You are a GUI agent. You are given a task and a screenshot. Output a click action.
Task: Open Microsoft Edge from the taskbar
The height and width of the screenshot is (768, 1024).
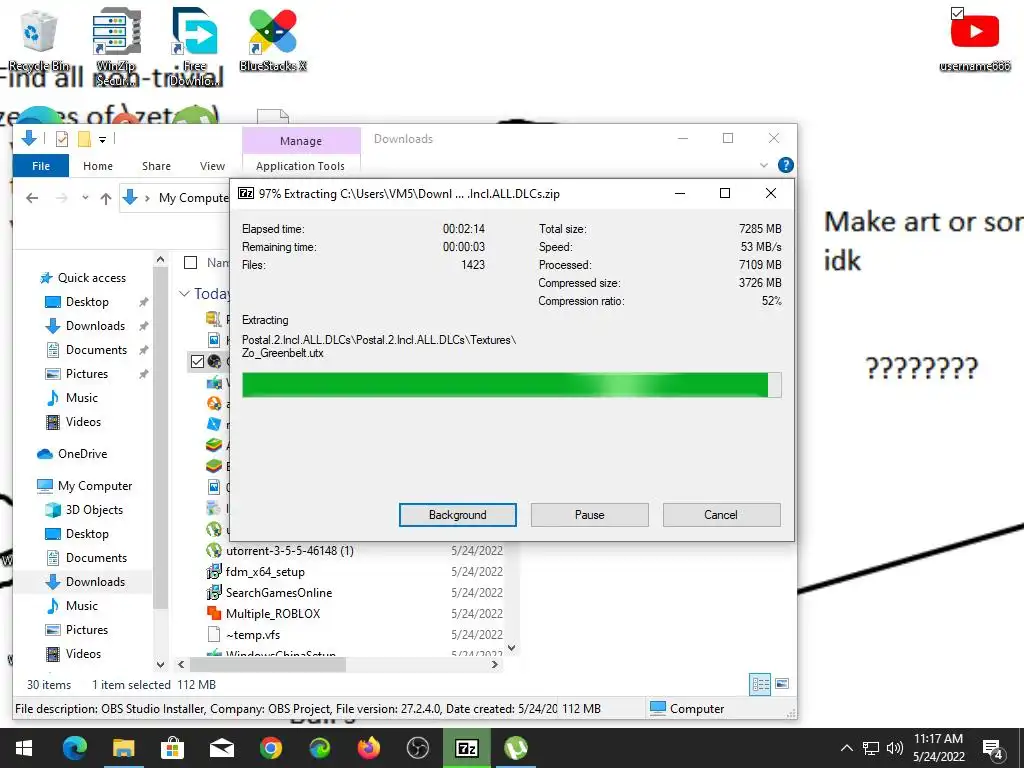[x=74, y=748]
